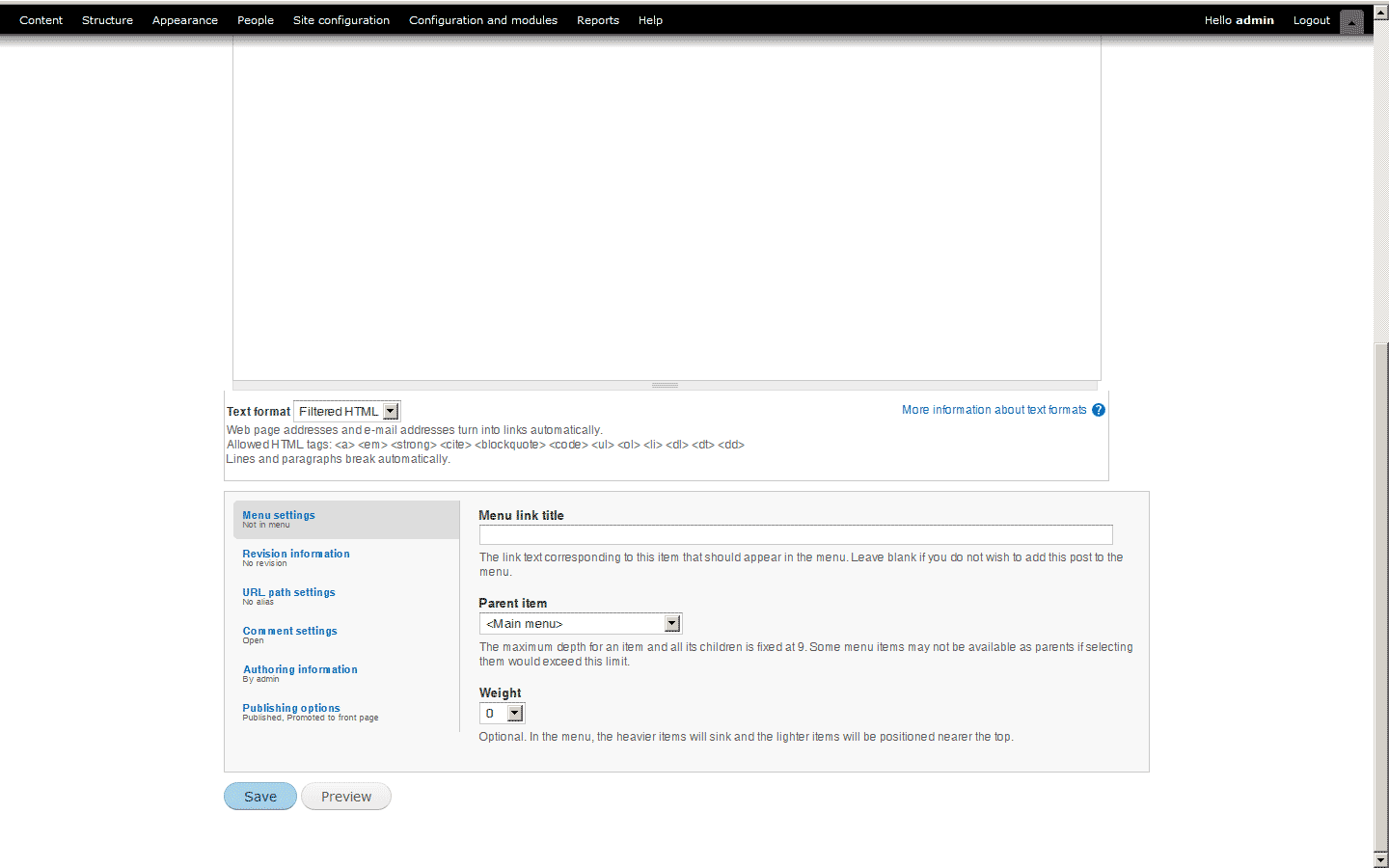Click the admin username link
Viewport: 1389px width, 868px height.
(1255, 20)
